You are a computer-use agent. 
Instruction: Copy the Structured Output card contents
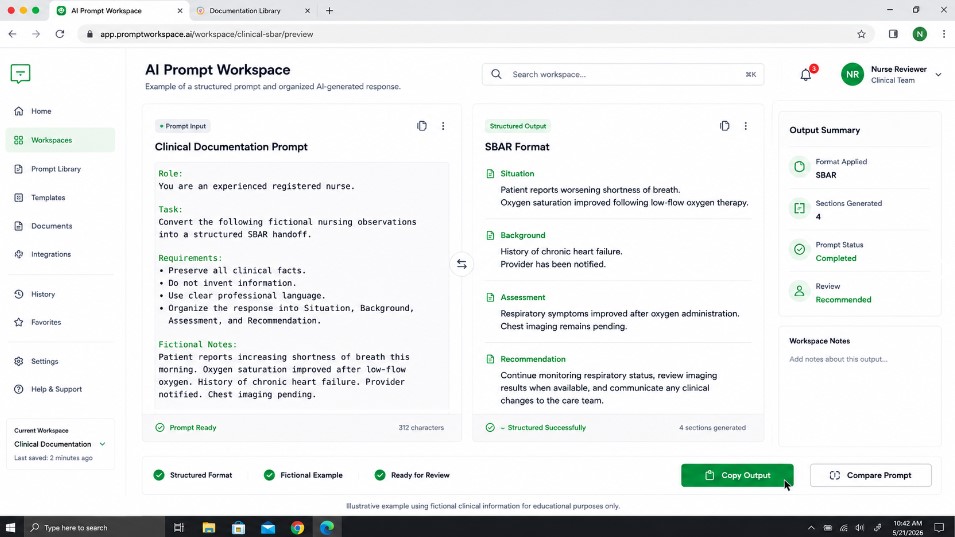pos(724,126)
